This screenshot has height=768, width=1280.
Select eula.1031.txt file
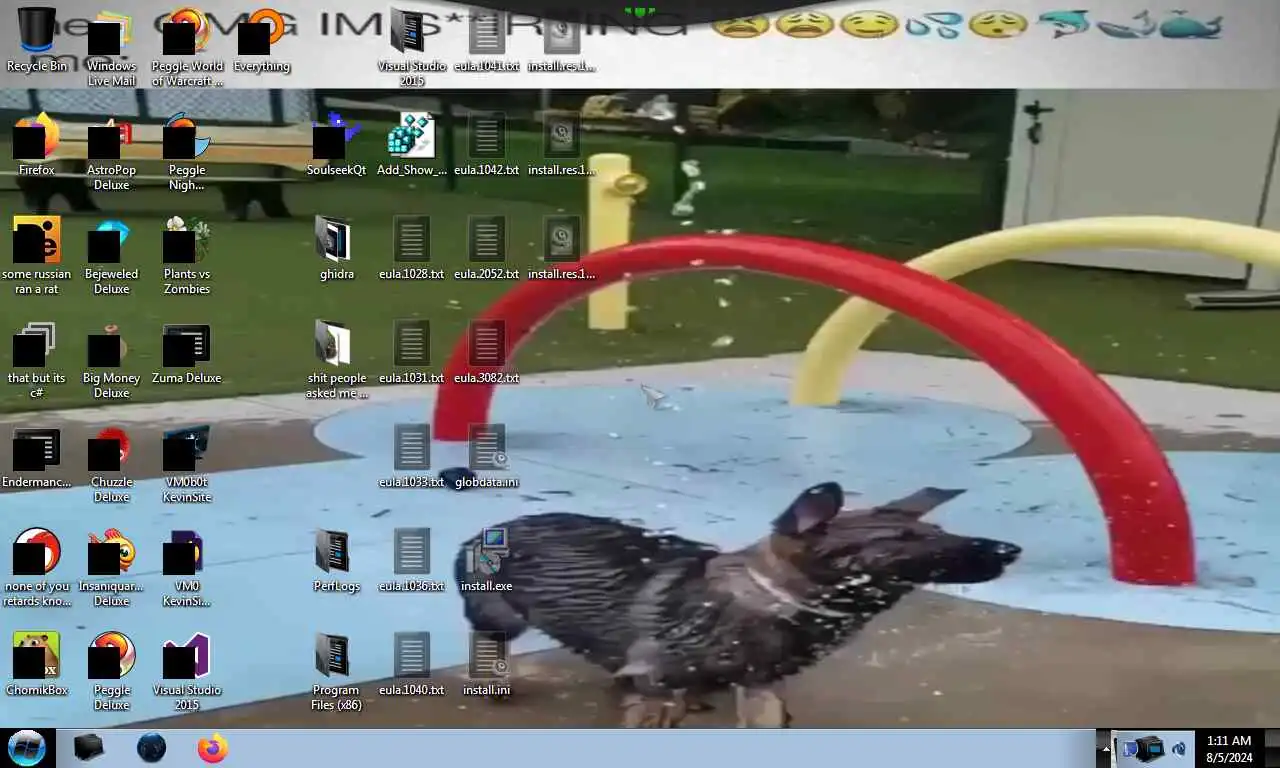(x=411, y=352)
